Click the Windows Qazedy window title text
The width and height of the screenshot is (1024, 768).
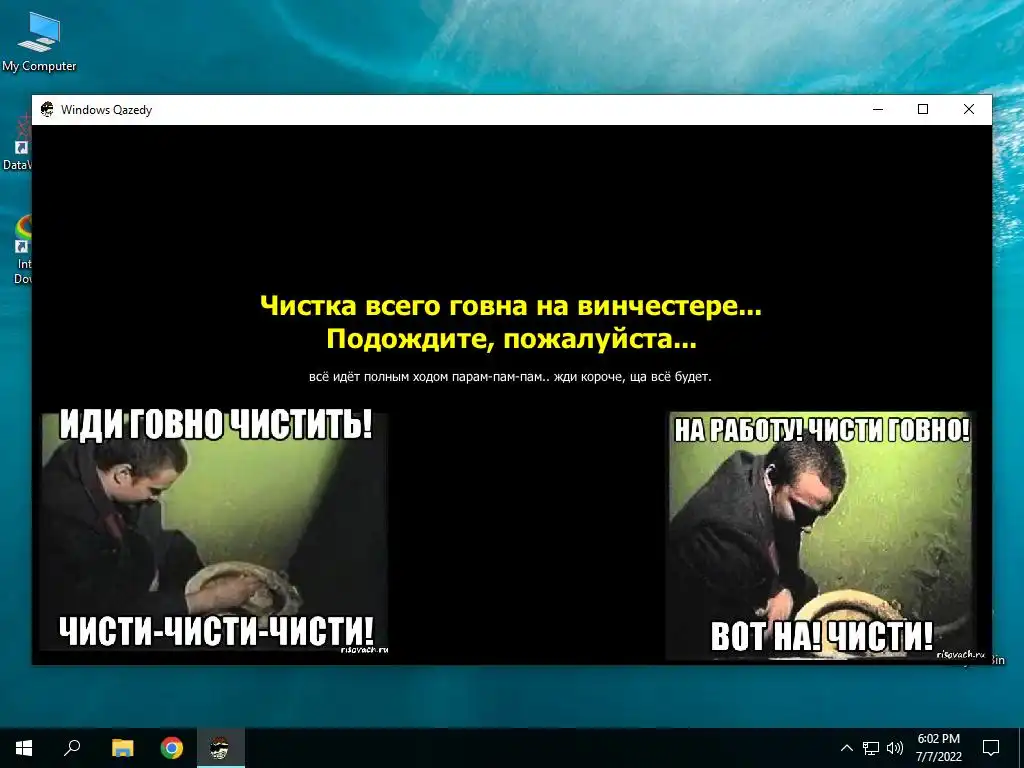(x=106, y=110)
